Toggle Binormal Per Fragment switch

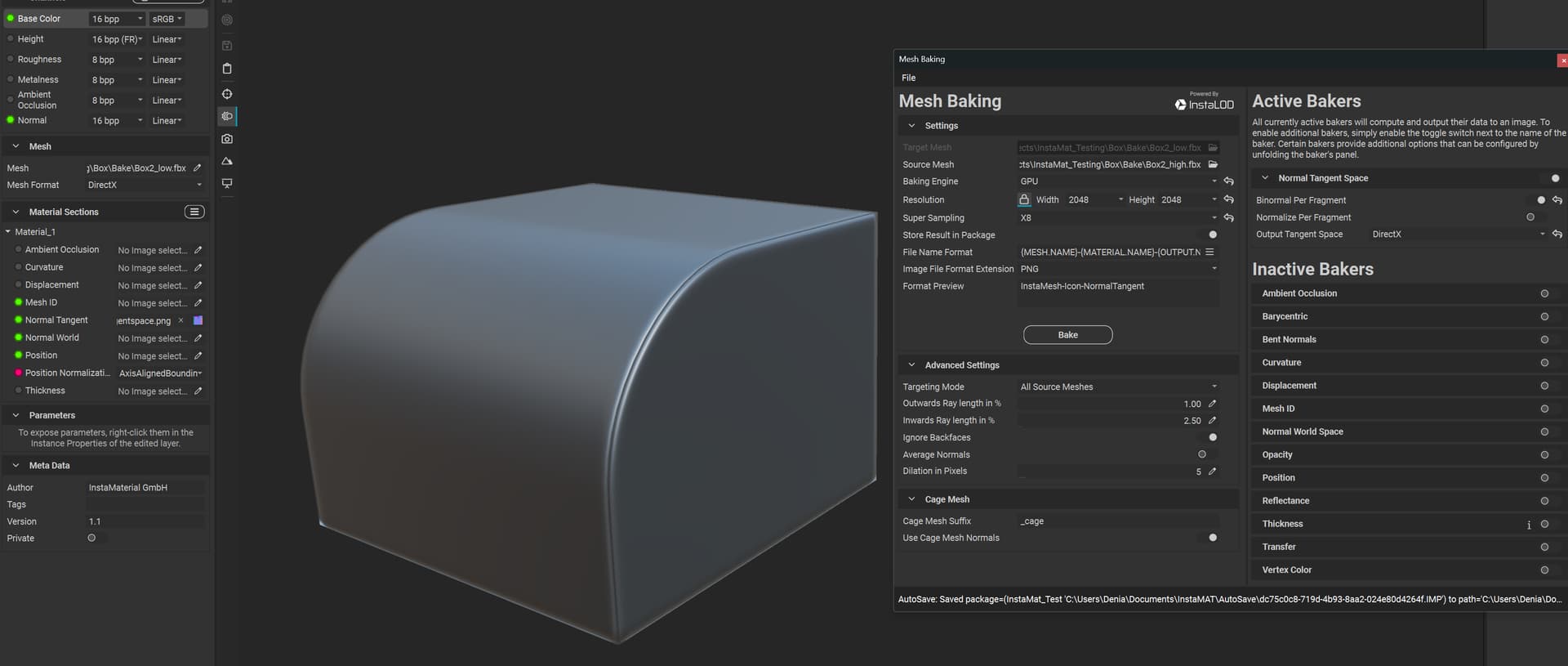1537,200
